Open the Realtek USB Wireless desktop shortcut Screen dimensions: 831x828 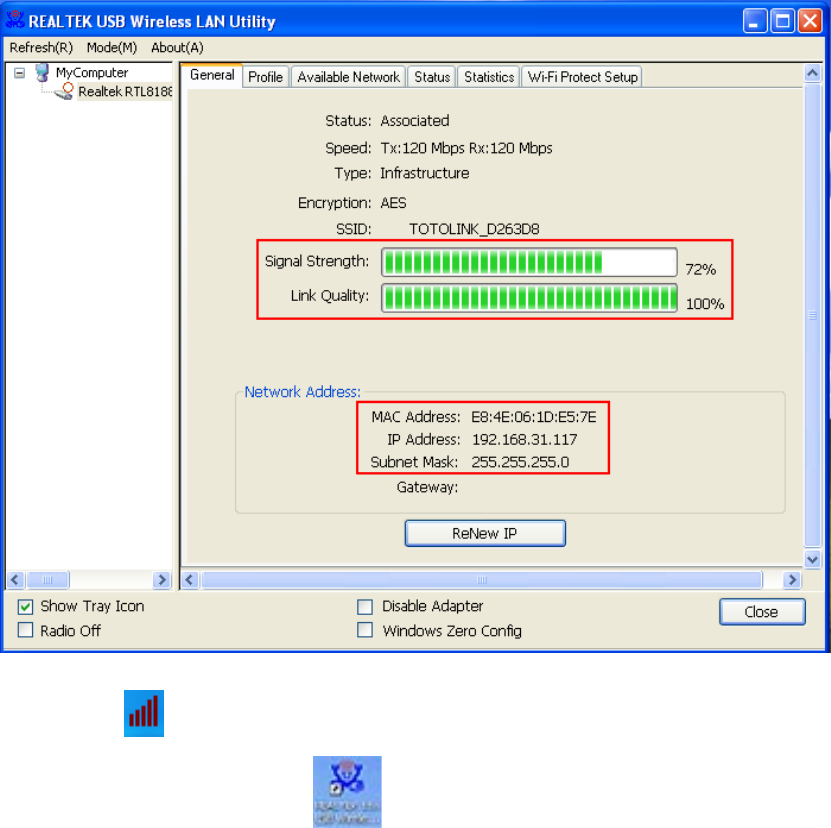pyautogui.click(x=347, y=791)
